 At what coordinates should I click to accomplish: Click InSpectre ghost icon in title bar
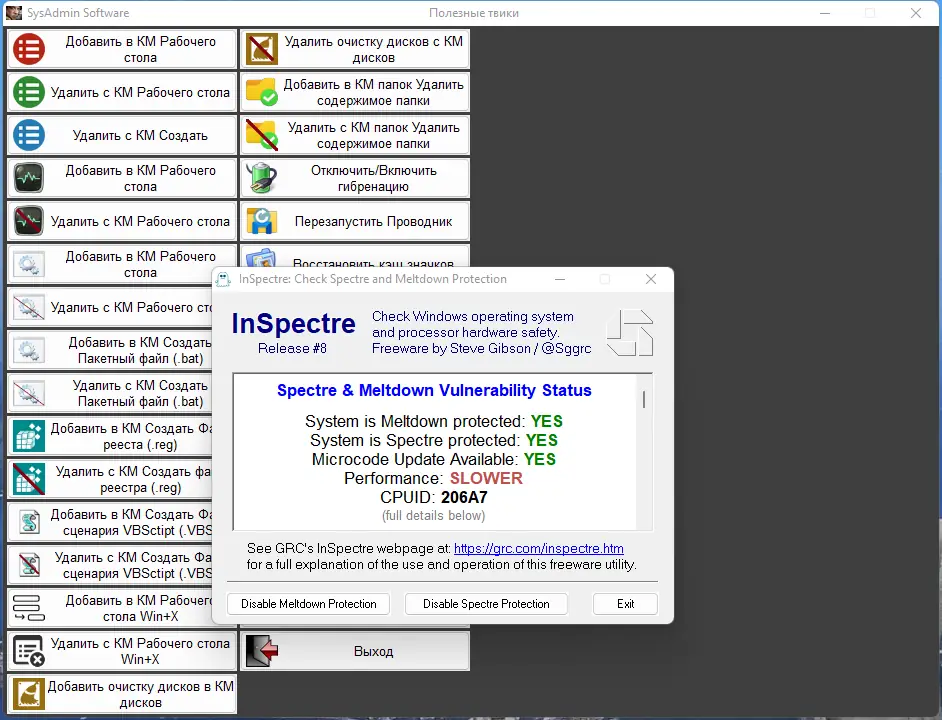223,279
